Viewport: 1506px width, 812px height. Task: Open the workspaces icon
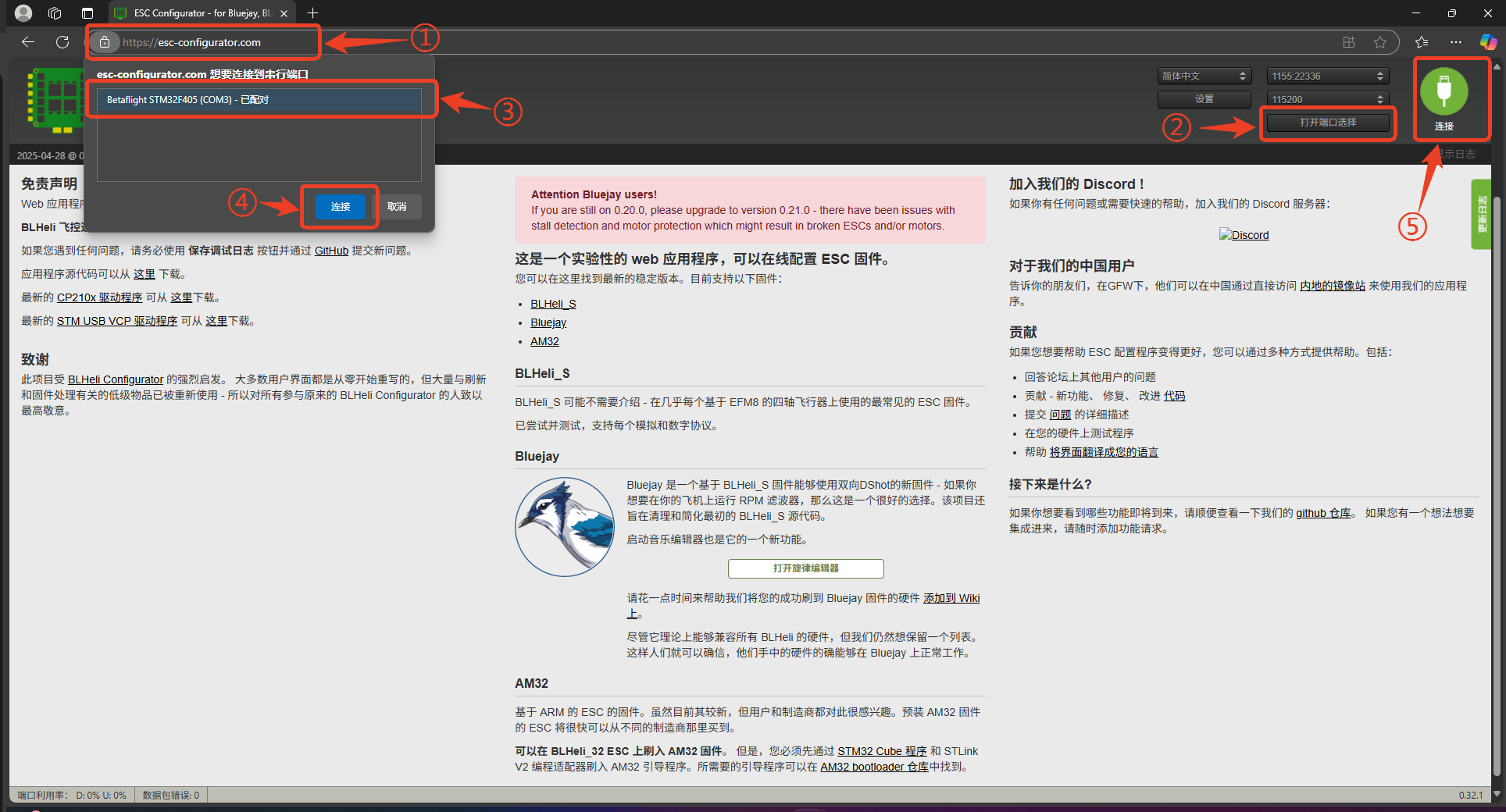pyautogui.click(x=55, y=13)
